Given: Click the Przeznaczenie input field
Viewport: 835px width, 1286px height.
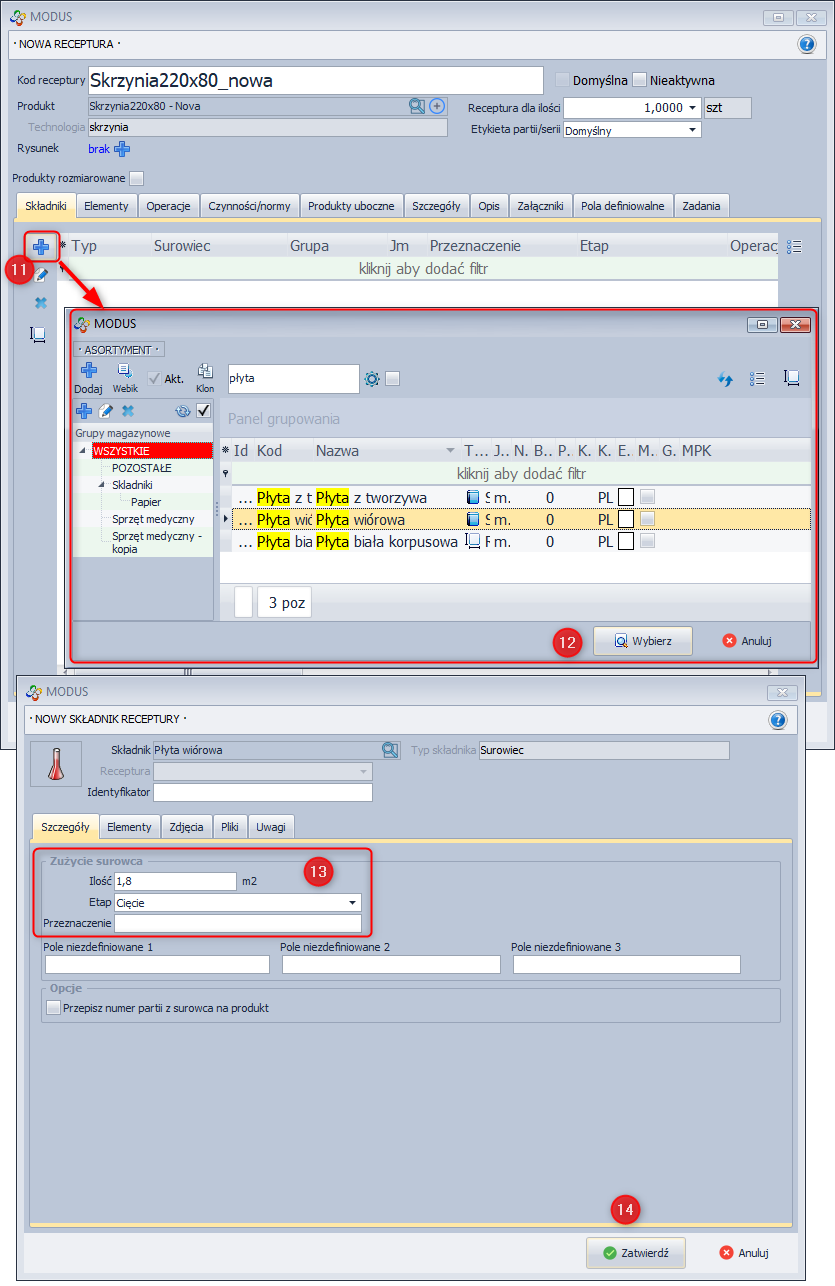Looking at the screenshot, I should 237,923.
